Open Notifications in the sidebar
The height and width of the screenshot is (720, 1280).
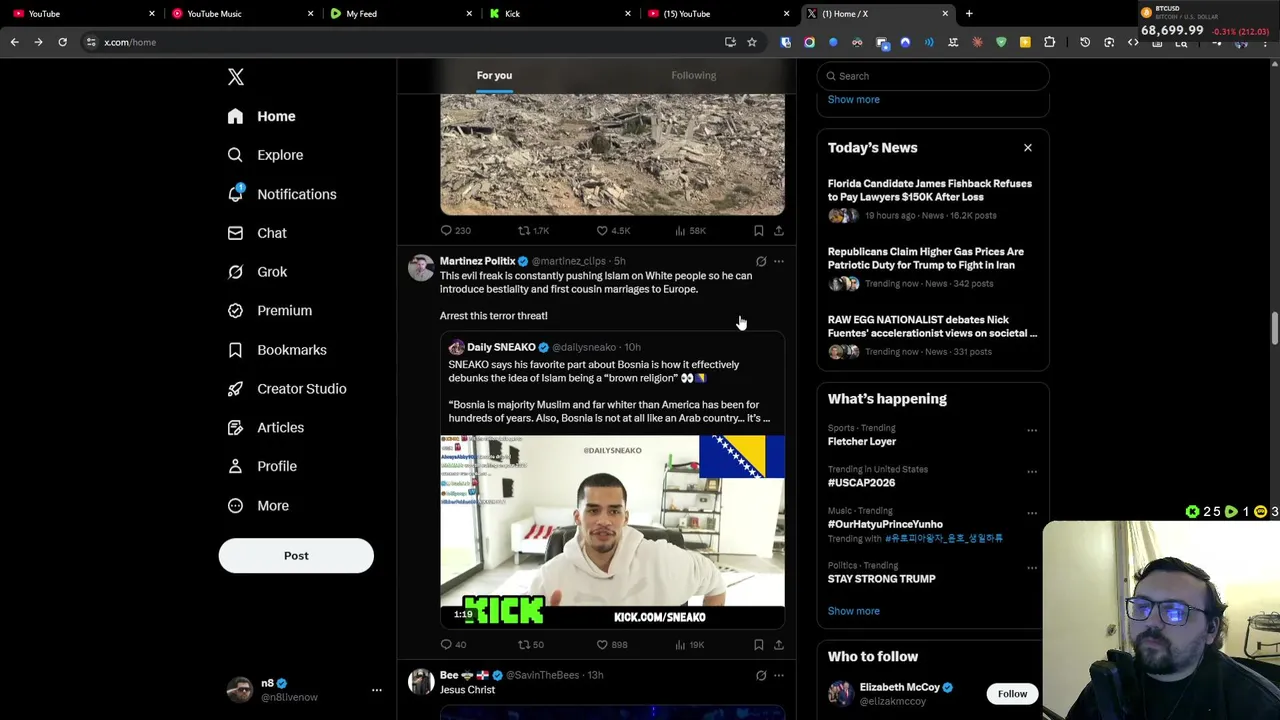[281, 194]
